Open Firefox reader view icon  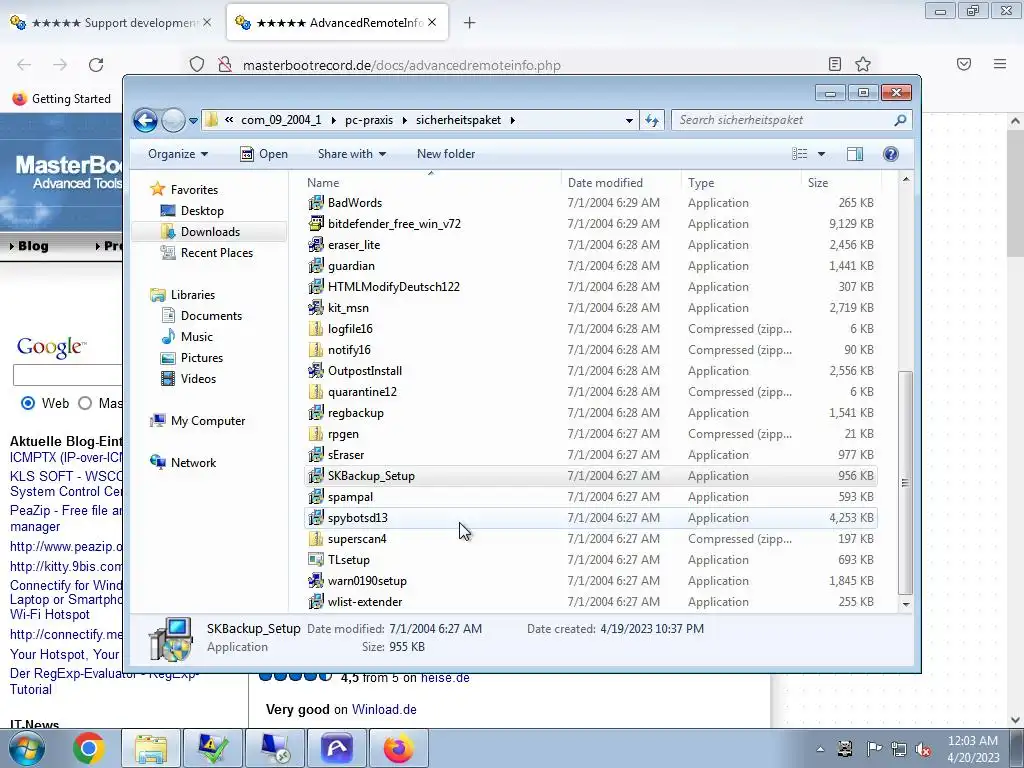tap(835, 64)
